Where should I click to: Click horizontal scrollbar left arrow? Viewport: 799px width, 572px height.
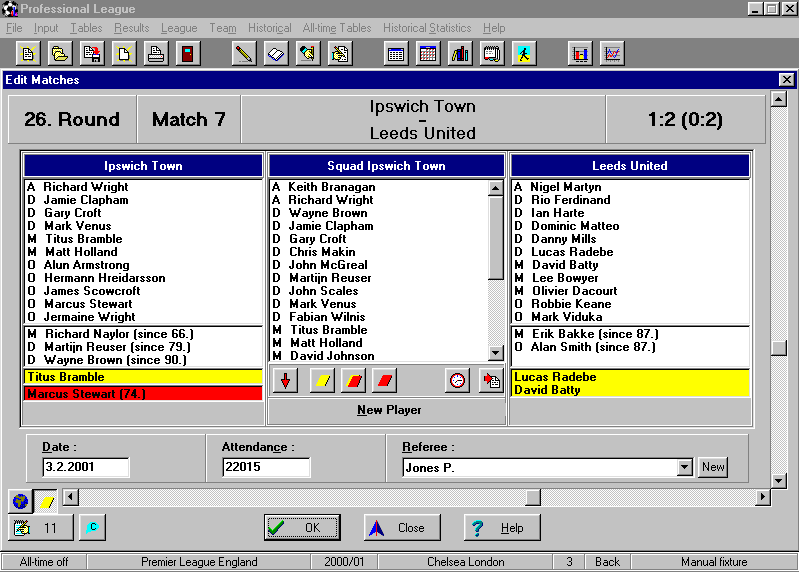[71, 497]
